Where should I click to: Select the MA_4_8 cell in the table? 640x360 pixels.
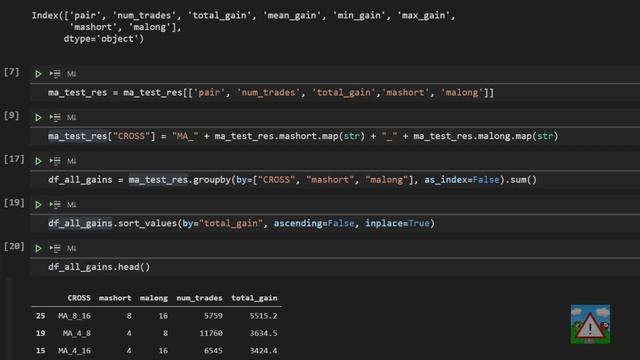point(77,333)
